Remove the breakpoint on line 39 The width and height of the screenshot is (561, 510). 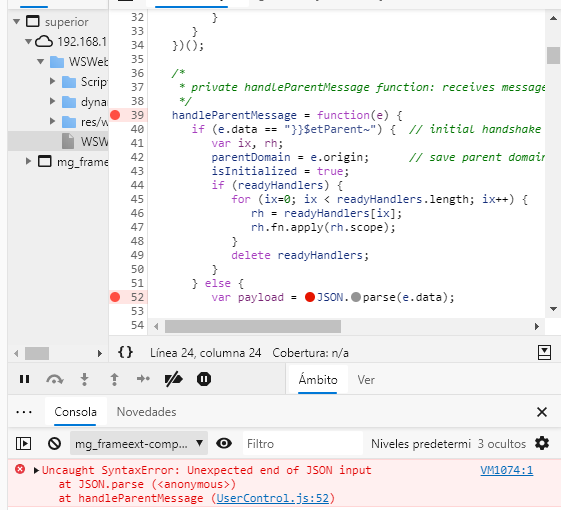(x=115, y=115)
